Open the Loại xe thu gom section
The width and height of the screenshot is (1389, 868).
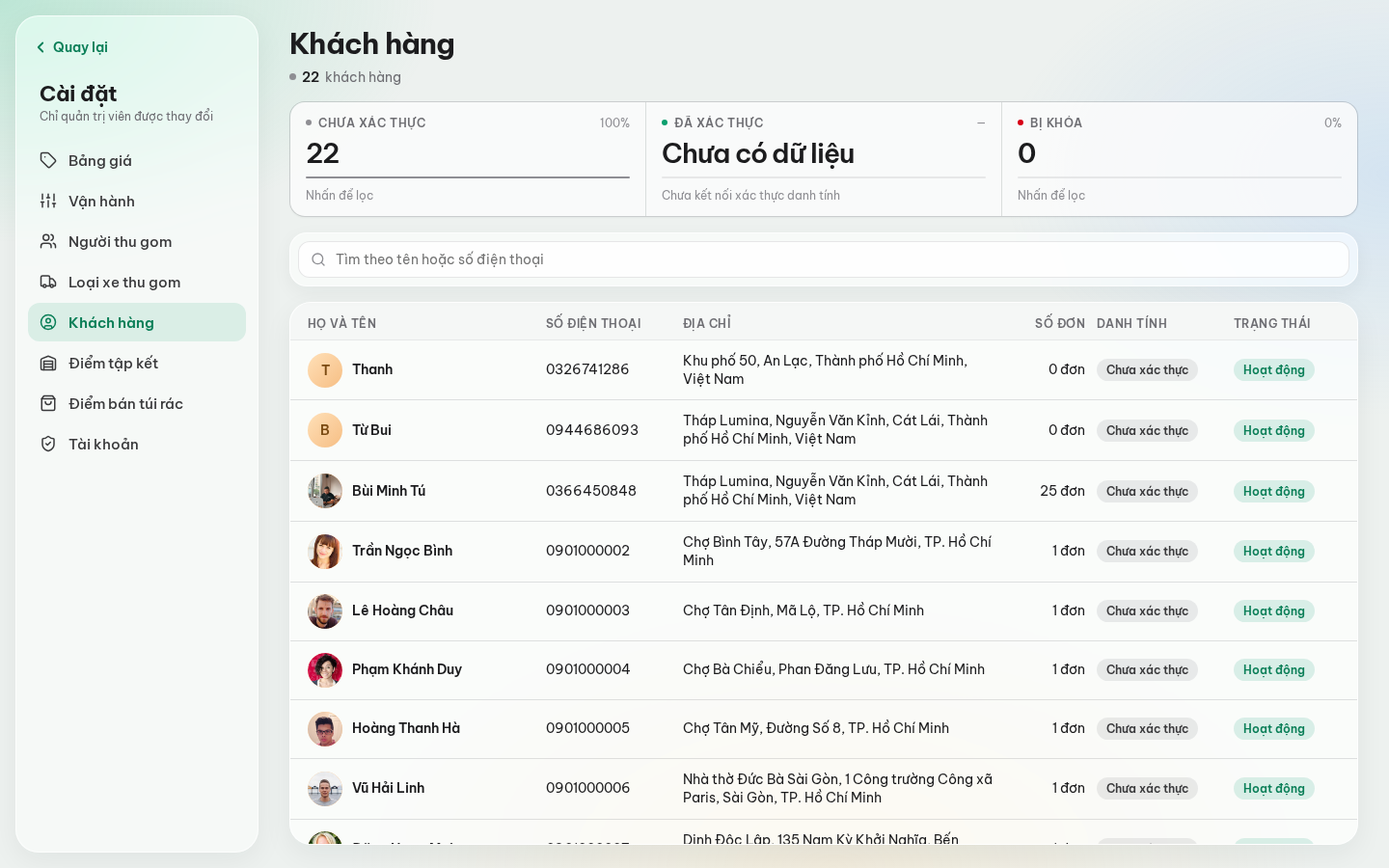pyautogui.click(x=137, y=282)
